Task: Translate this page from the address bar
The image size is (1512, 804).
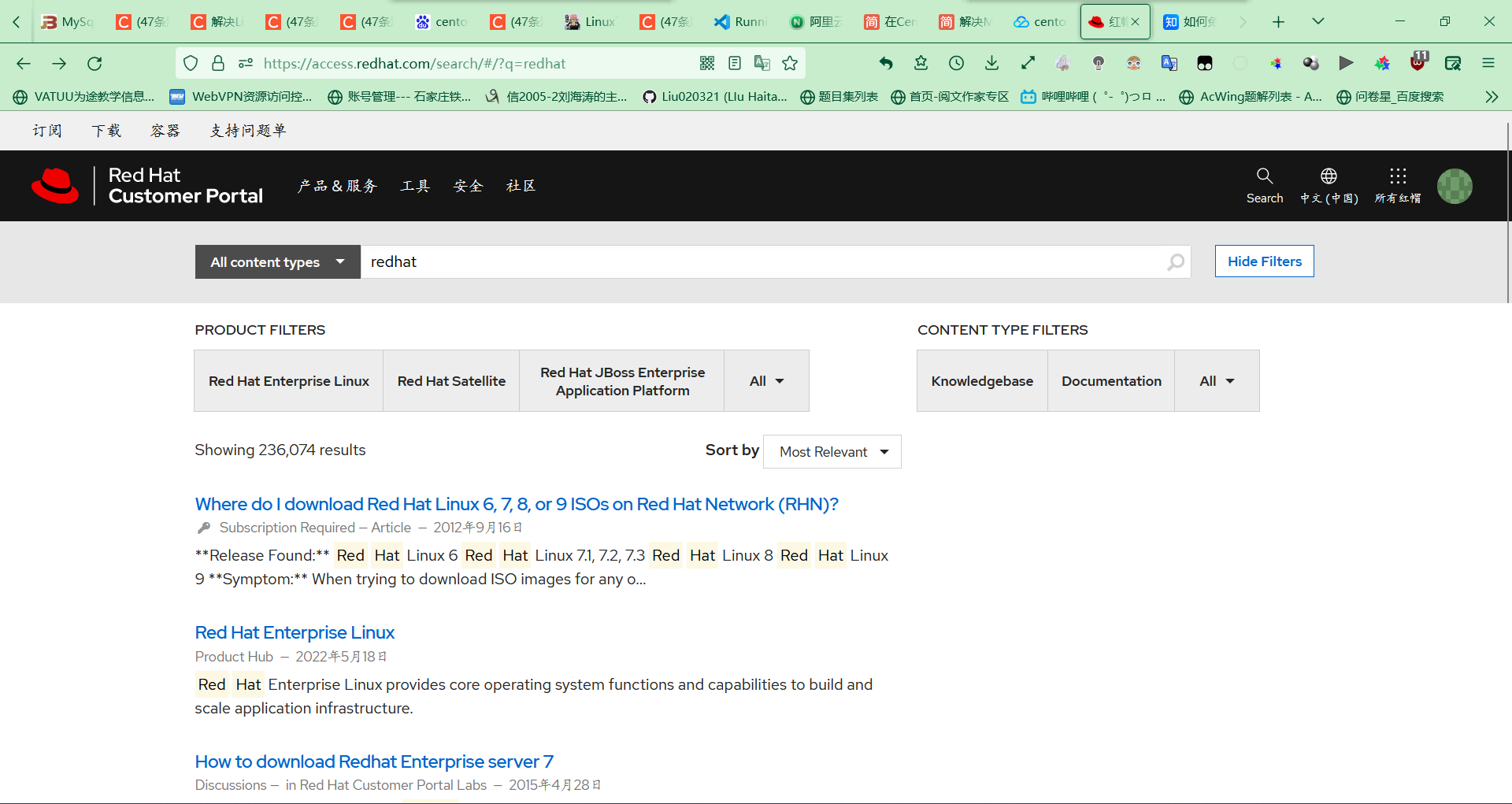Action: pos(762,64)
